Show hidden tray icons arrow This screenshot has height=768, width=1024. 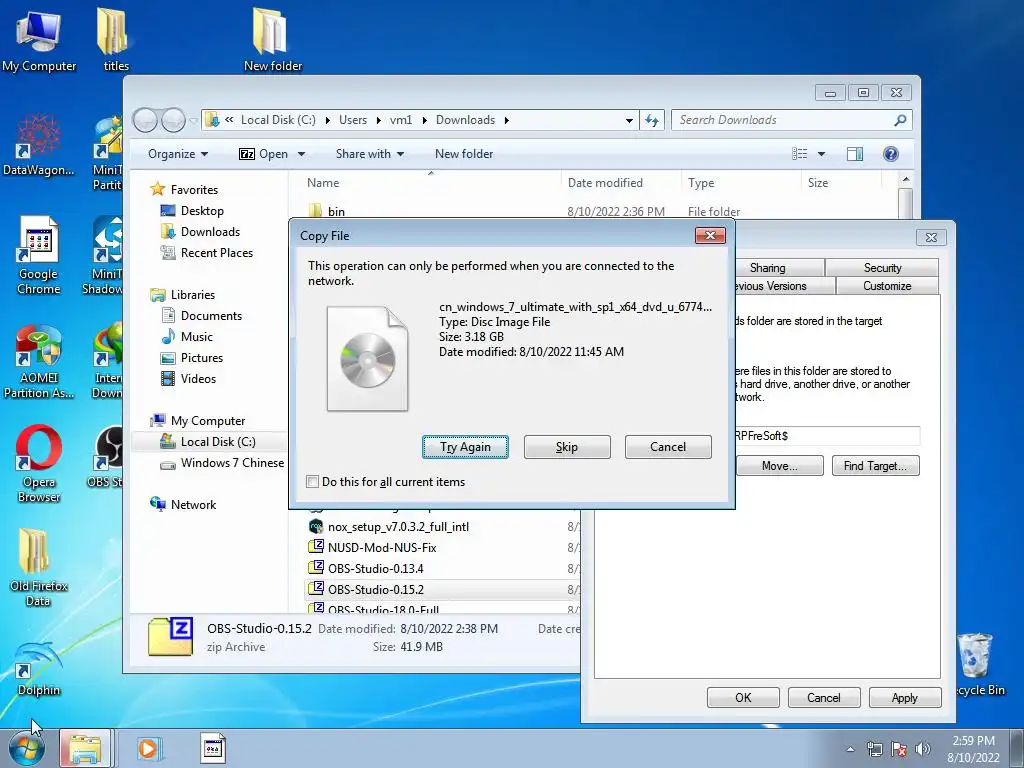coord(850,749)
